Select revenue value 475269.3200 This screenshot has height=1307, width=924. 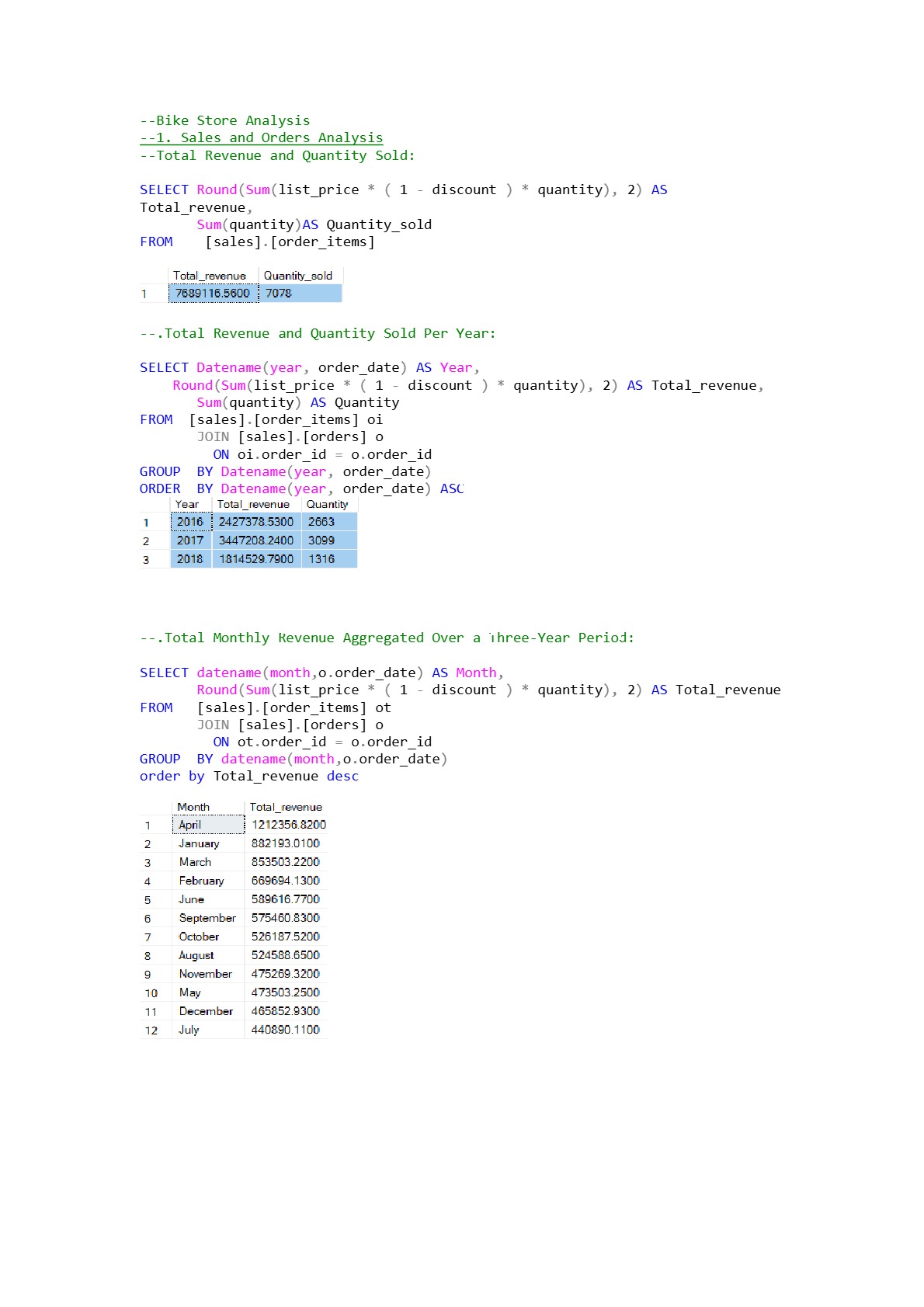286,974
